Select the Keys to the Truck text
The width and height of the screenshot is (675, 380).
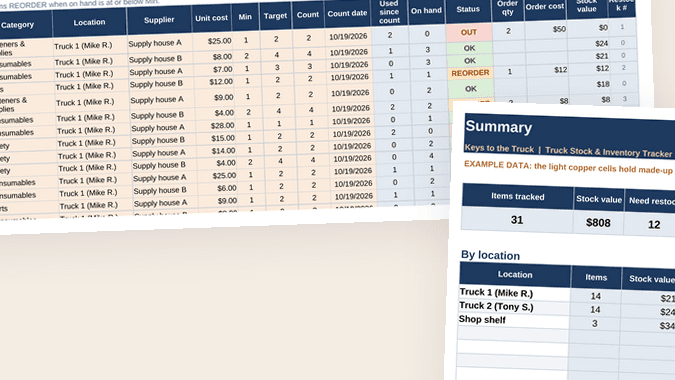coord(499,148)
